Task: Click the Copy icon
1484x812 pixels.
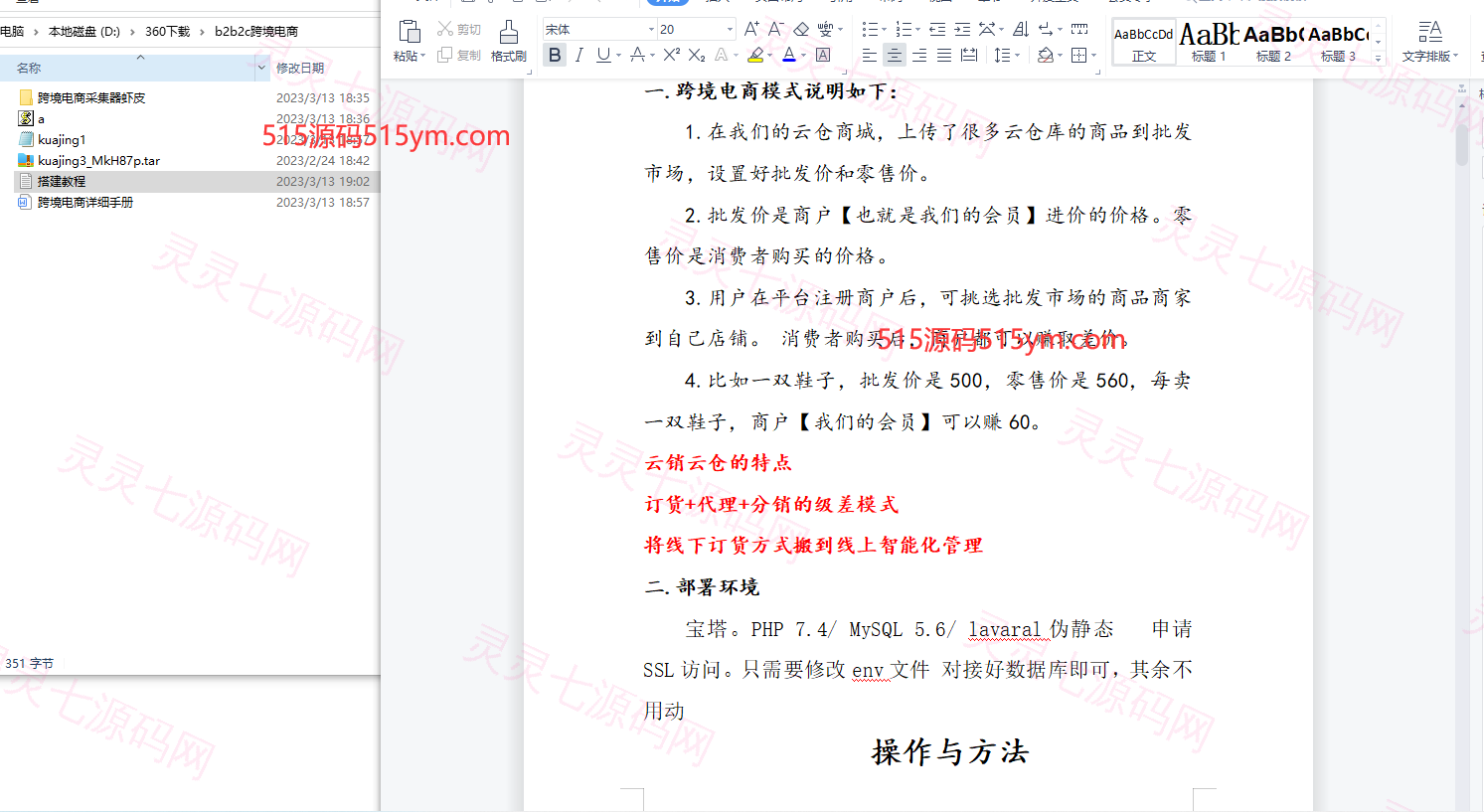Action: (445, 55)
